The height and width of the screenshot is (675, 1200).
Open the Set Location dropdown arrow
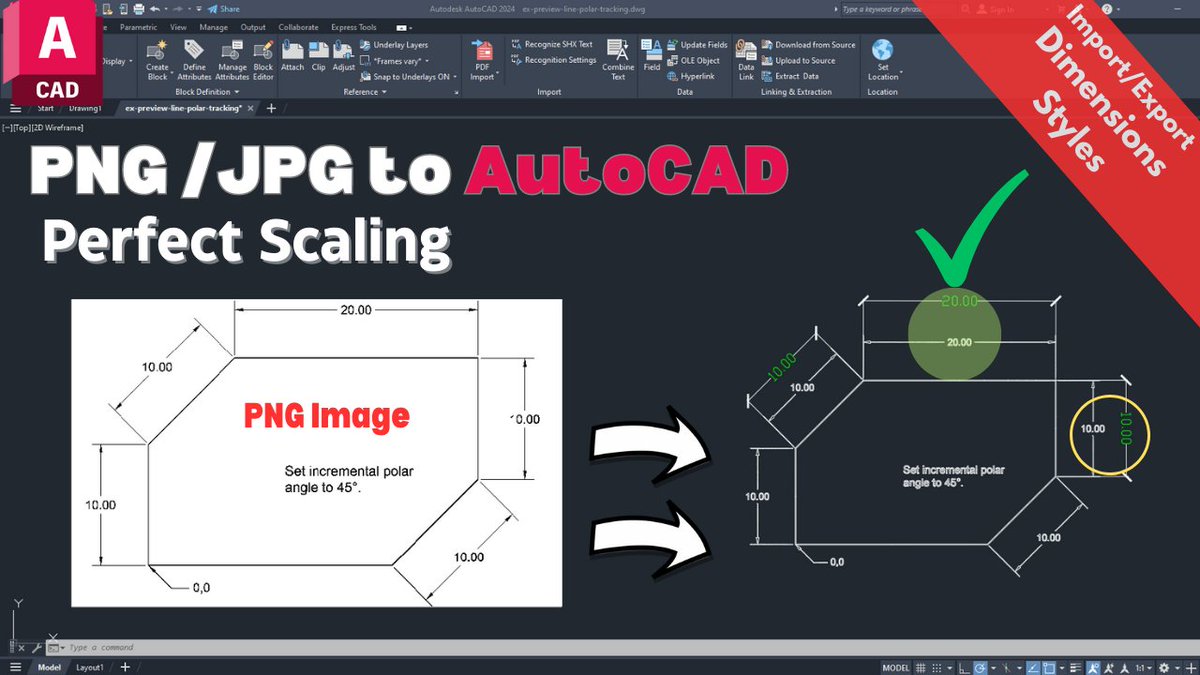tap(901, 72)
